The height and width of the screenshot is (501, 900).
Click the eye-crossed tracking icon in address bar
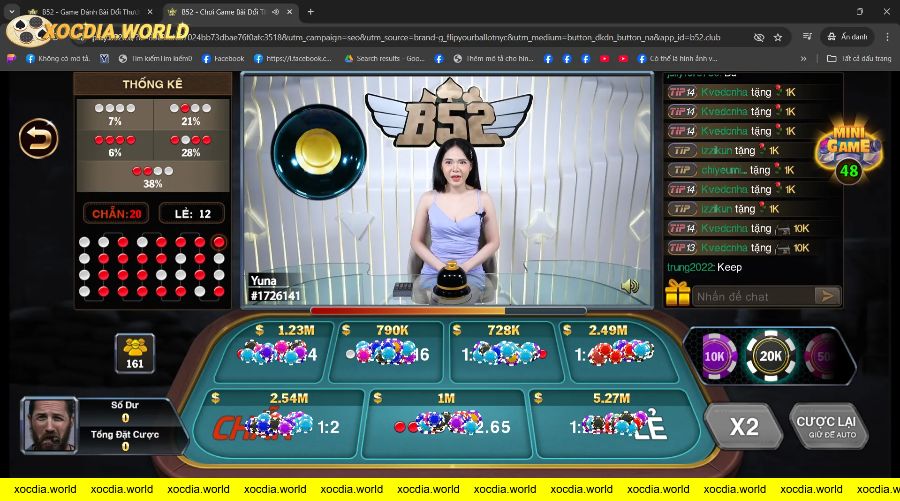[x=759, y=37]
